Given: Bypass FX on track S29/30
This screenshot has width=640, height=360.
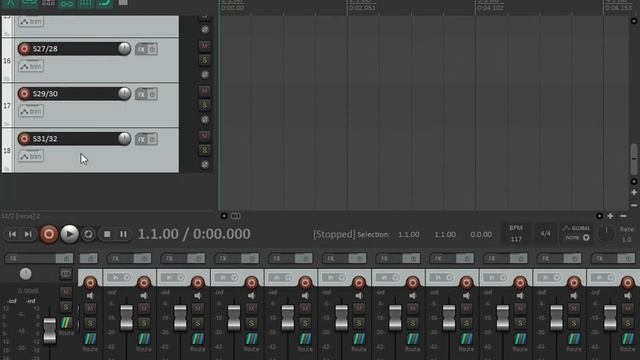Looking at the screenshot, I should tap(152, 94).
